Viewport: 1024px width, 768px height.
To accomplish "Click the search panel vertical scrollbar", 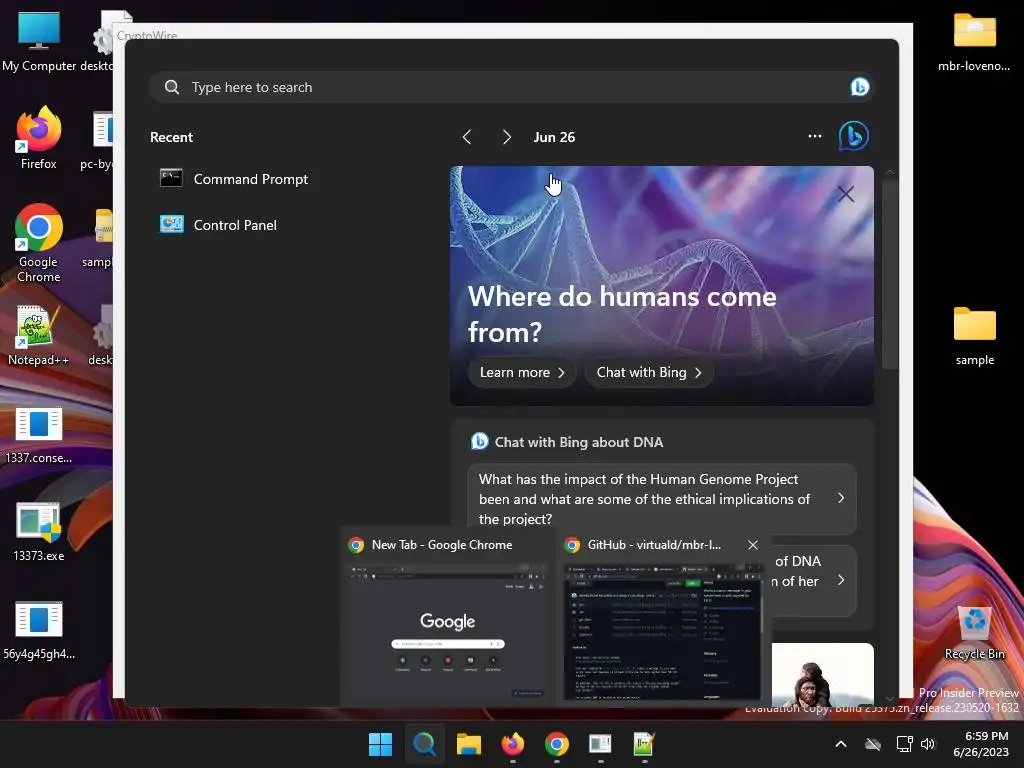I will tap(889, 274).
